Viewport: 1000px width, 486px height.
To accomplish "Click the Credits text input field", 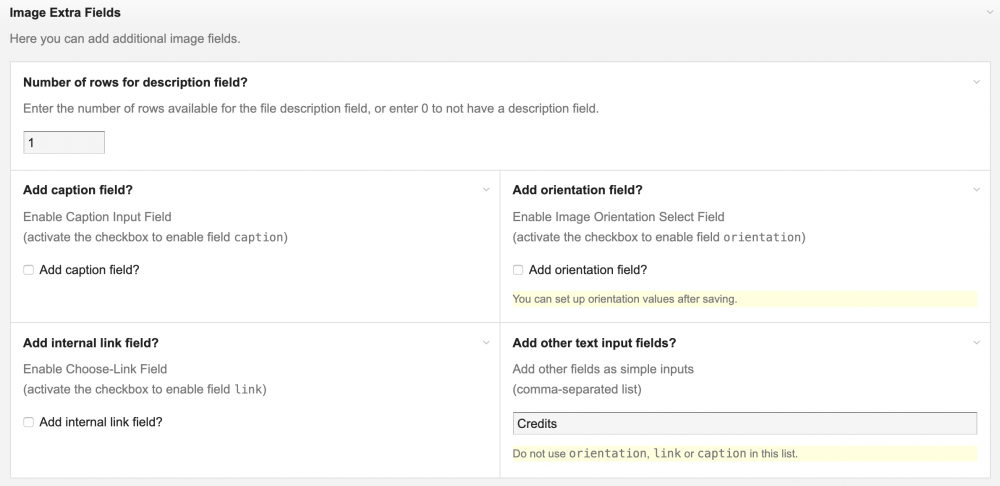I will coord(744,424).
